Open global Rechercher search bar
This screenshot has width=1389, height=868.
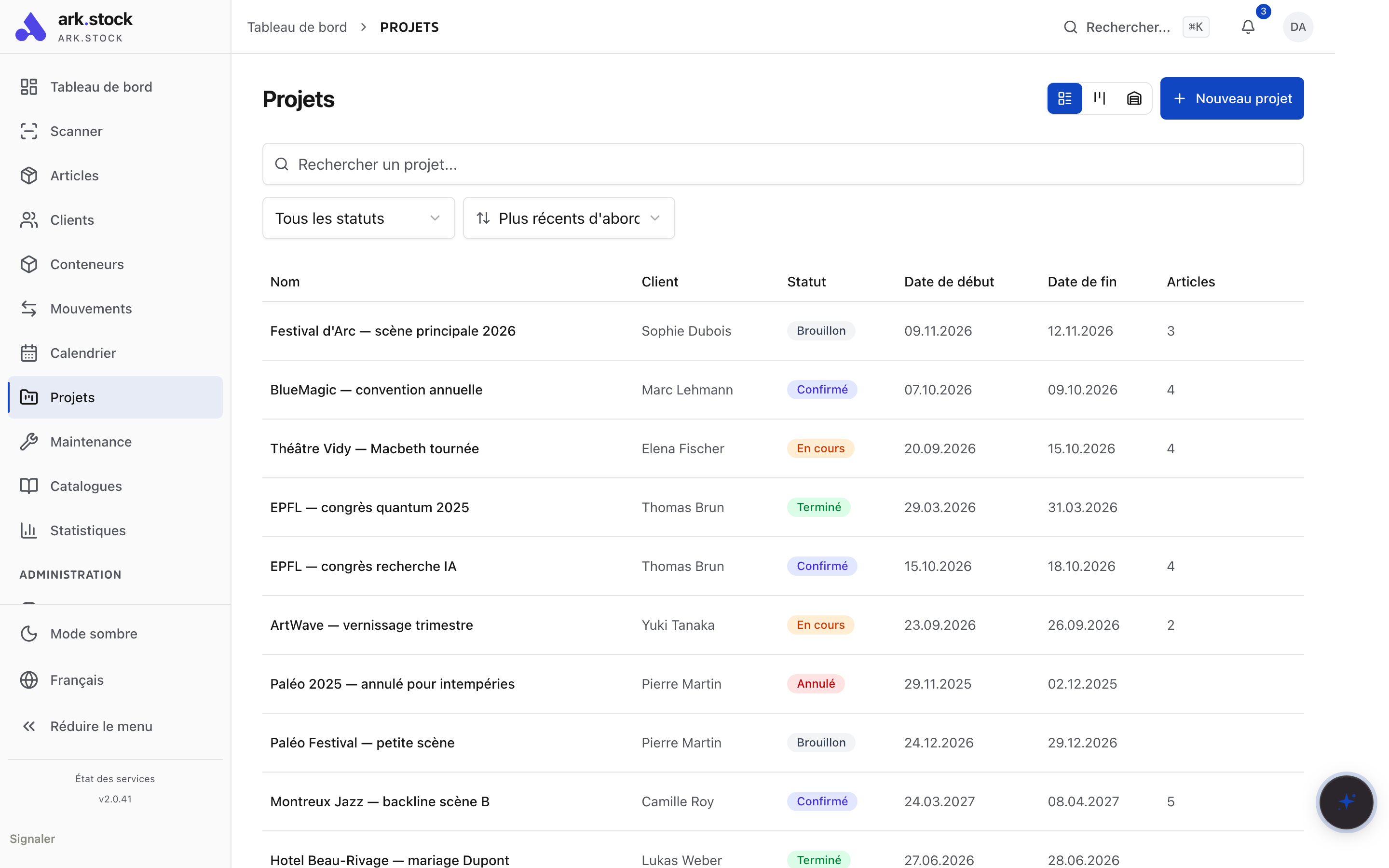pos(1136,27)
